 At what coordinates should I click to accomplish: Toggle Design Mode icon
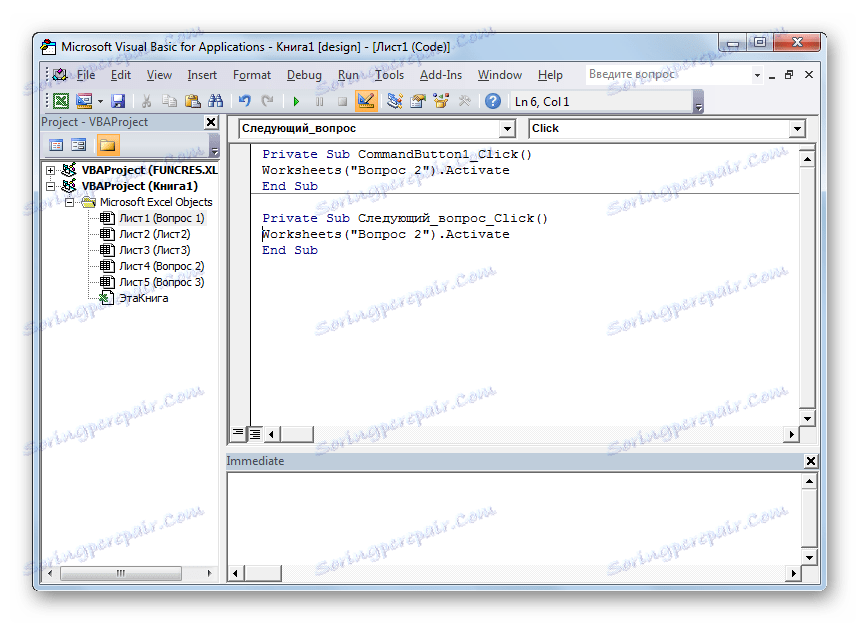coord(366,101)
